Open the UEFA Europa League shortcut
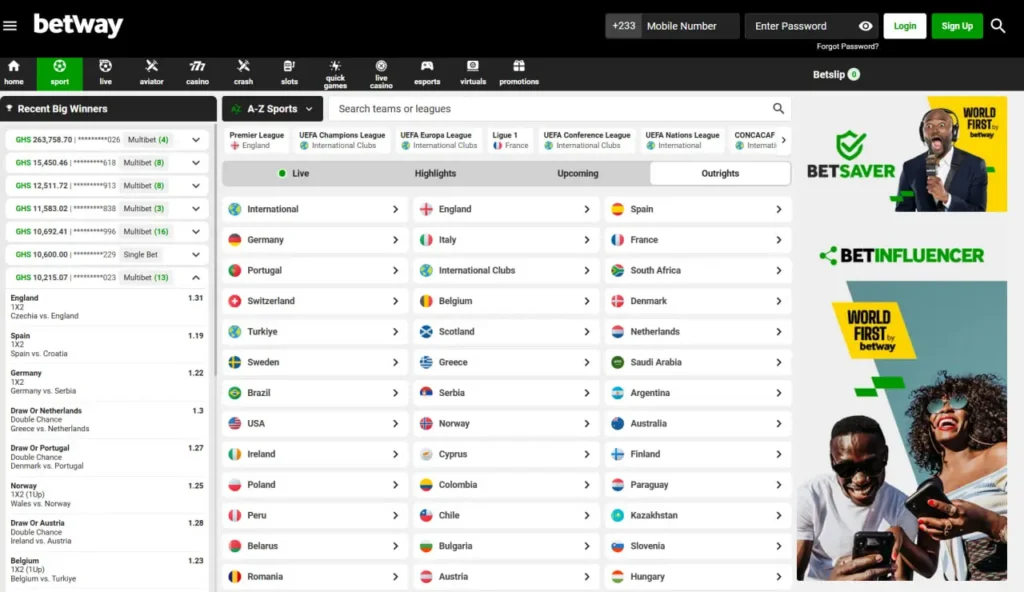 click(438, 140)
